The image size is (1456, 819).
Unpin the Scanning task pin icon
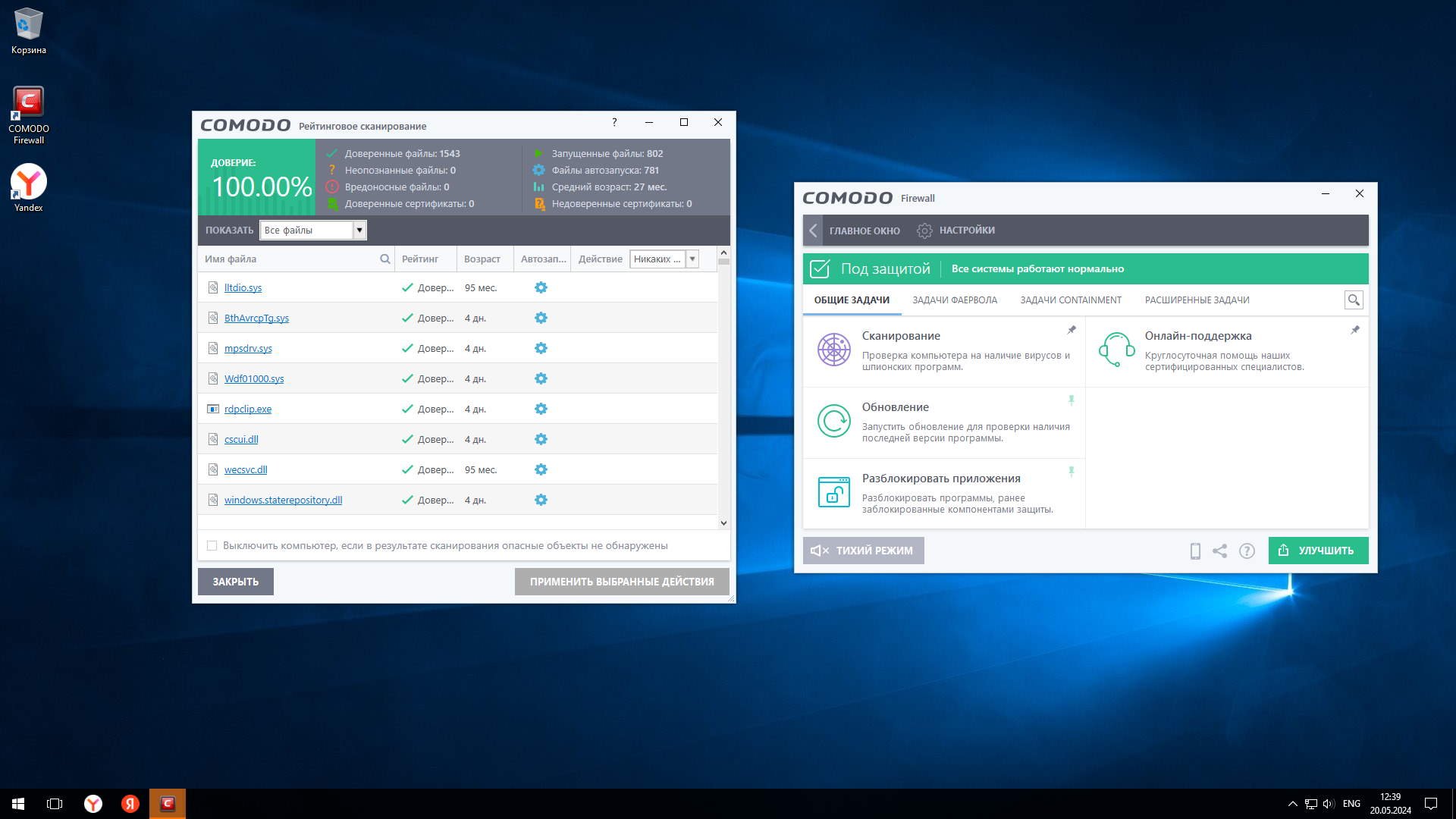tap(1072, 330)
